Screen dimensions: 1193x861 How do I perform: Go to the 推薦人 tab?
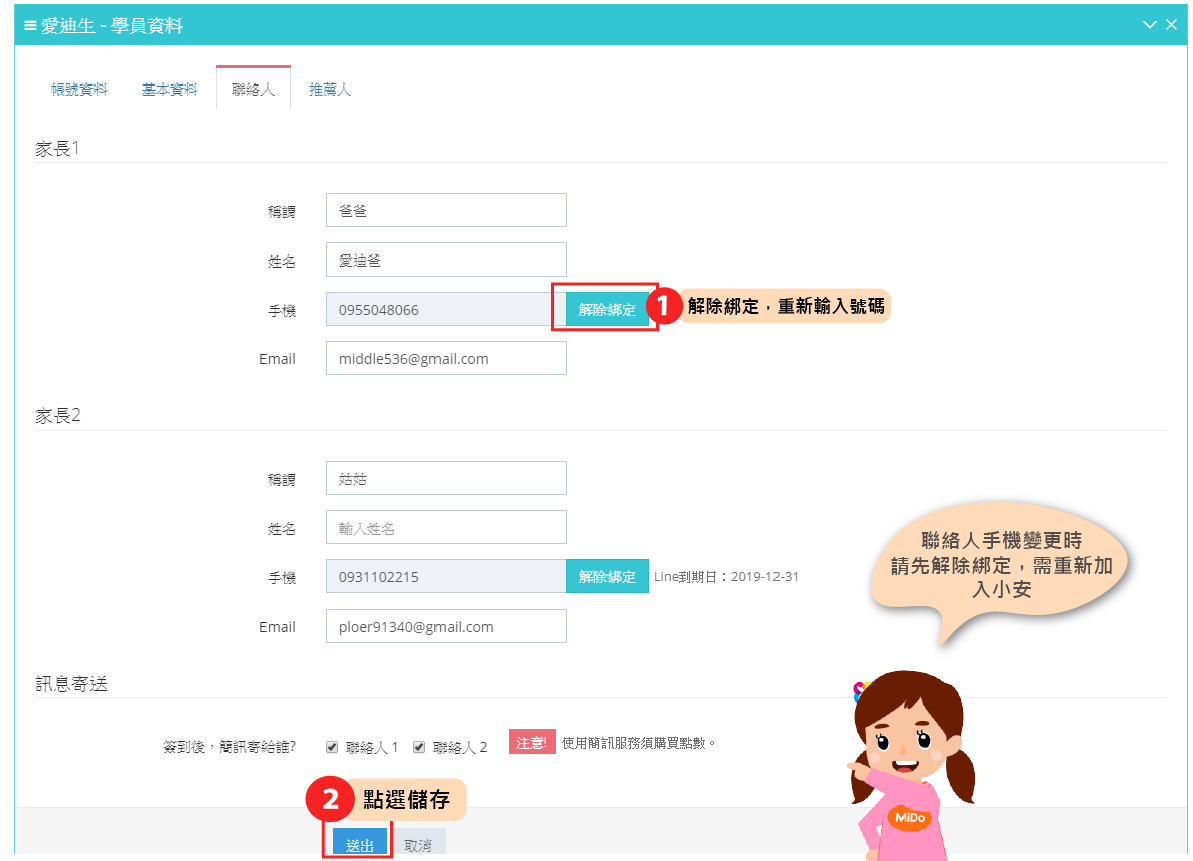(330, 89)
